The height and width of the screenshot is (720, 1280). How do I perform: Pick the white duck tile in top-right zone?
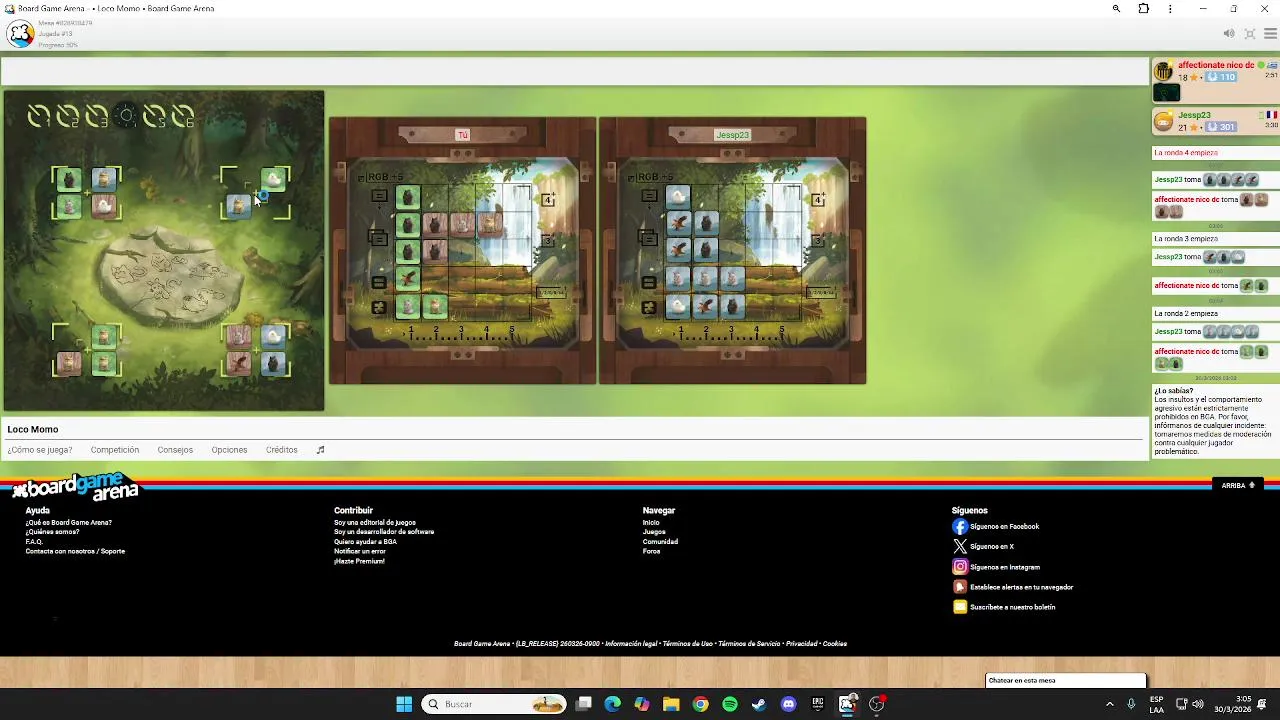[273, 180]
